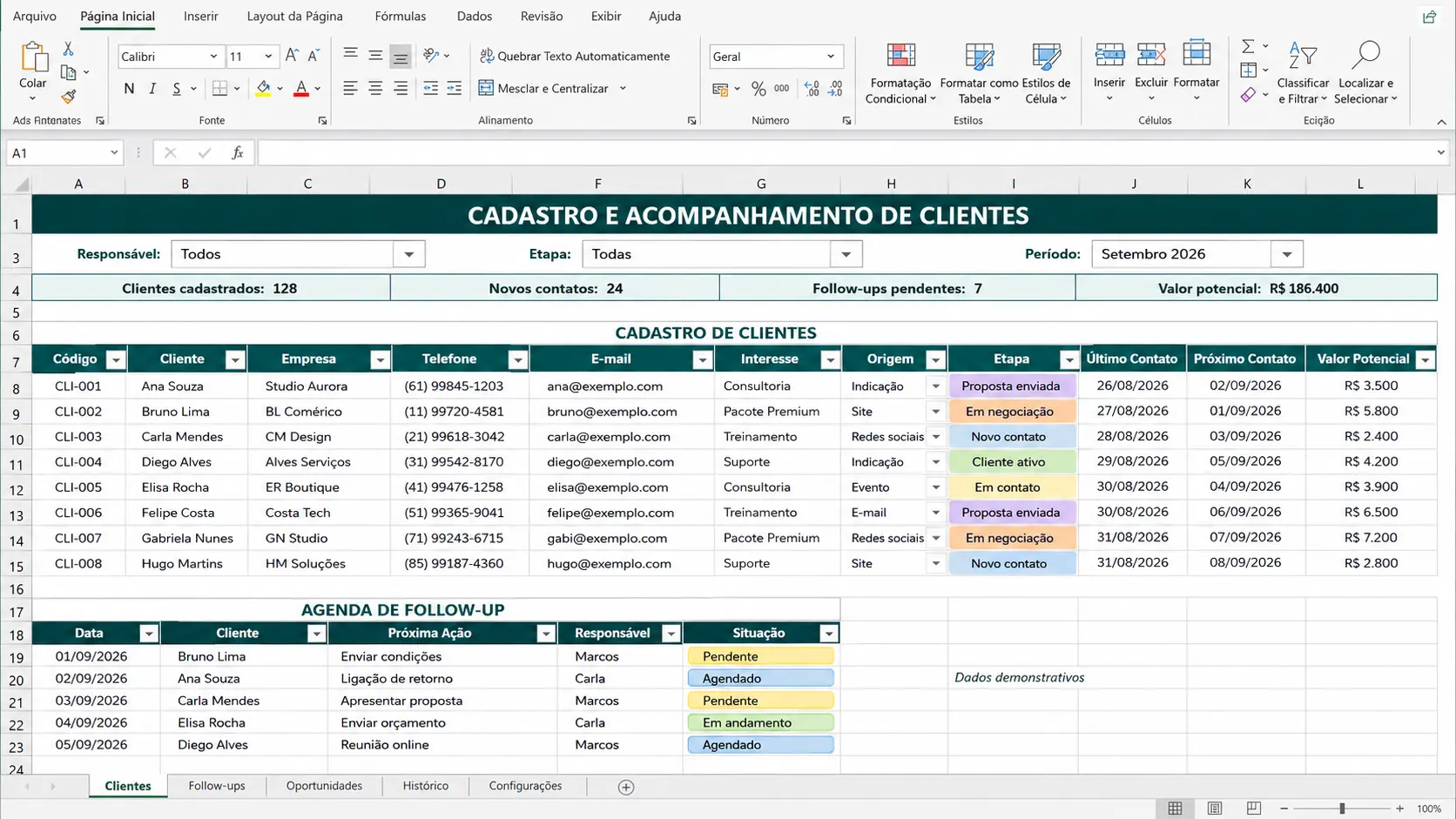Click the text orientation icon
1456x819 pixels.
click(431, 55)
